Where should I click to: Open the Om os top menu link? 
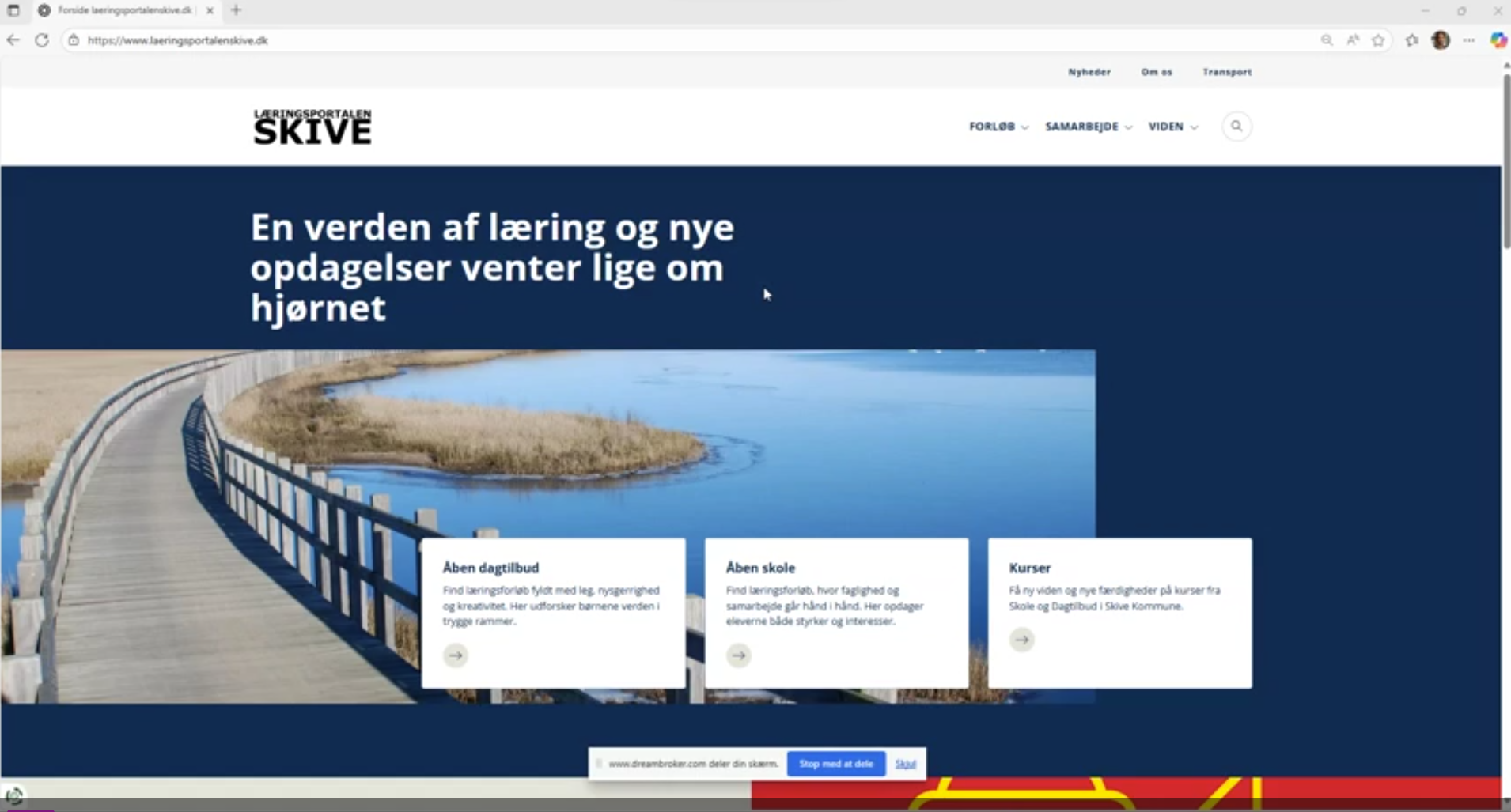point(1156,72)
